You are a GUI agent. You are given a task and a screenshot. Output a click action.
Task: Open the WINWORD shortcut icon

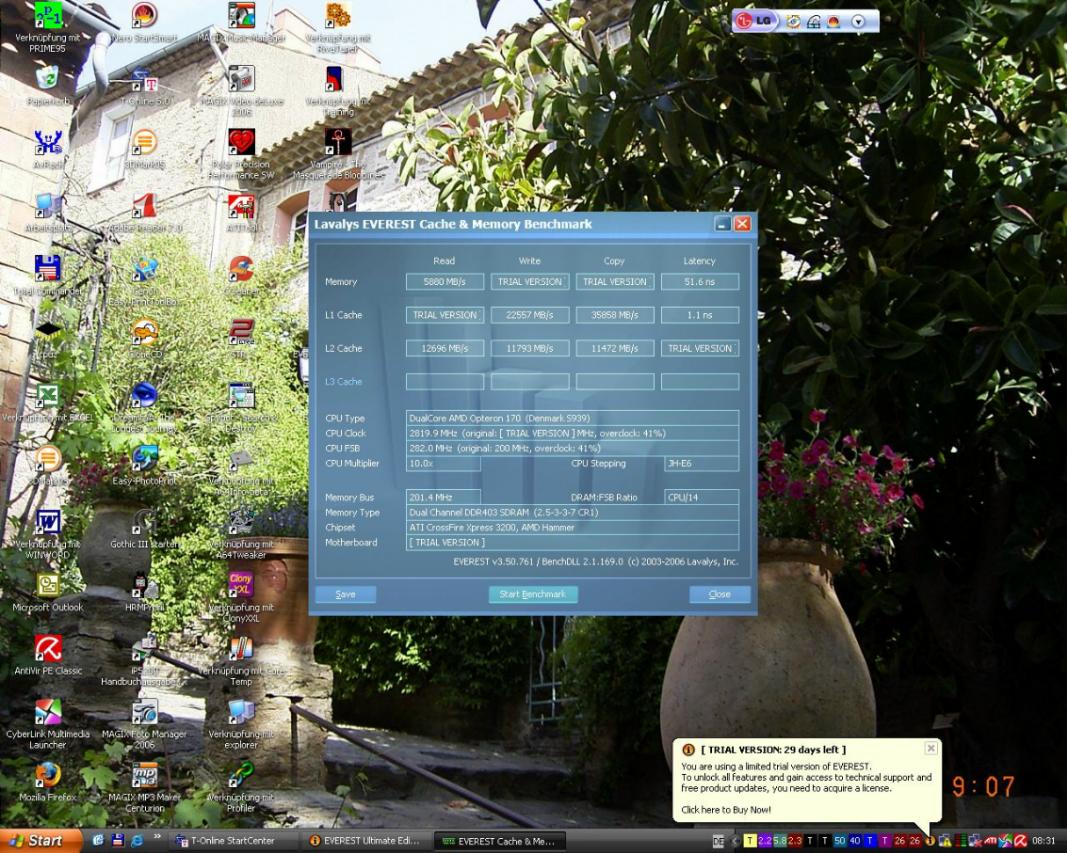(47, 522)
